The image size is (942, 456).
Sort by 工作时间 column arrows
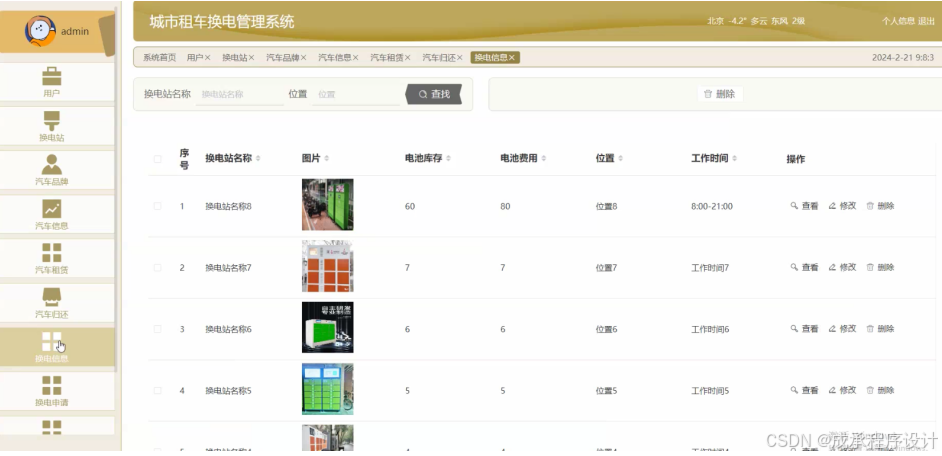(x=735, y=159)
